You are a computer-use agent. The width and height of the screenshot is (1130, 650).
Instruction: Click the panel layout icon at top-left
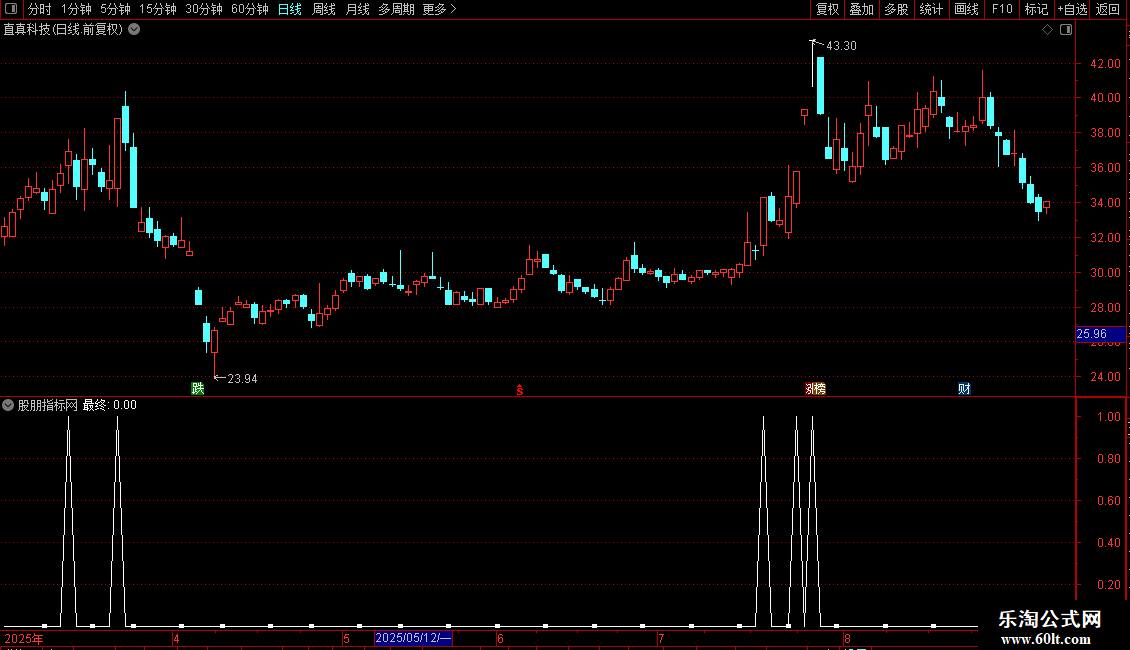tap(11, 9)
